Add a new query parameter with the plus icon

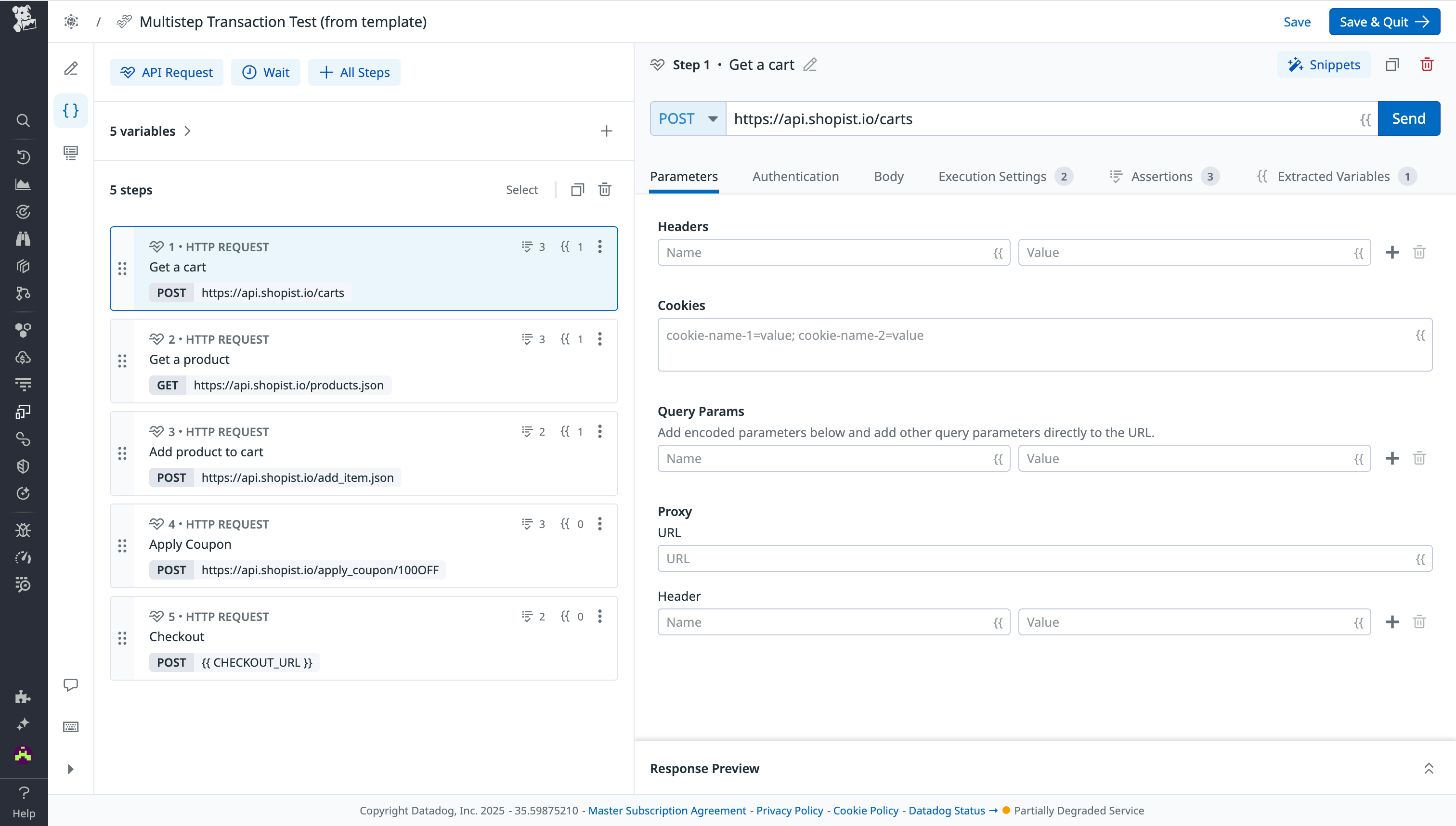tap(1392, 458)
